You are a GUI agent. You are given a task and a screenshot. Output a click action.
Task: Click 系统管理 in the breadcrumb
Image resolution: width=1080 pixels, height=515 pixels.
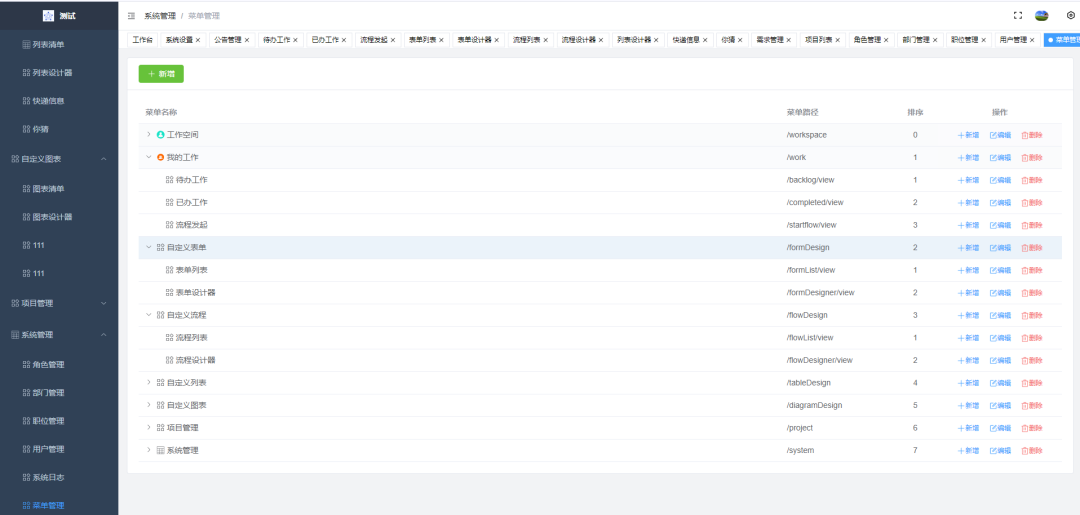click(x=158, y=16)
